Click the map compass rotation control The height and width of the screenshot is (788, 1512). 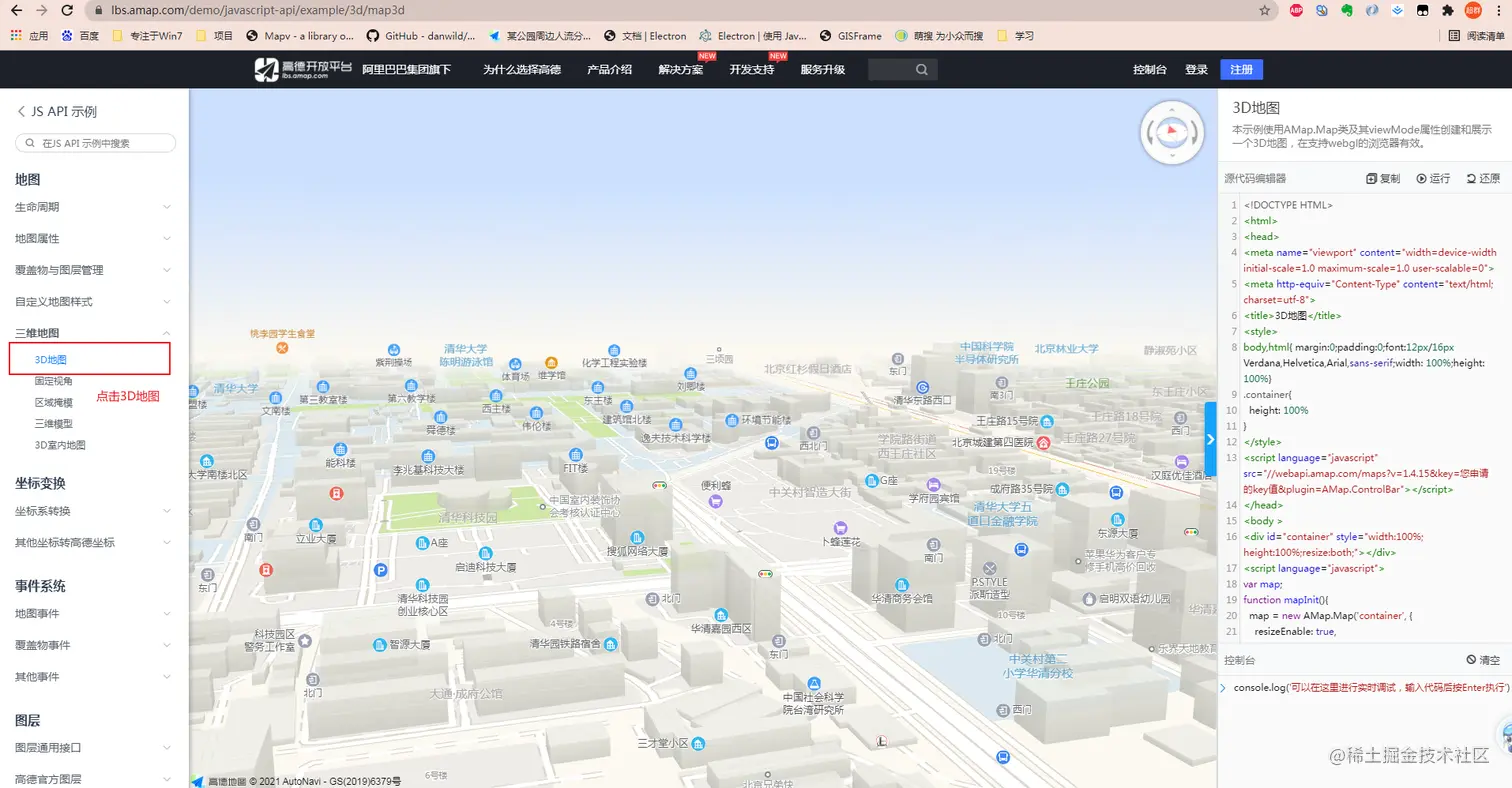1168,130
